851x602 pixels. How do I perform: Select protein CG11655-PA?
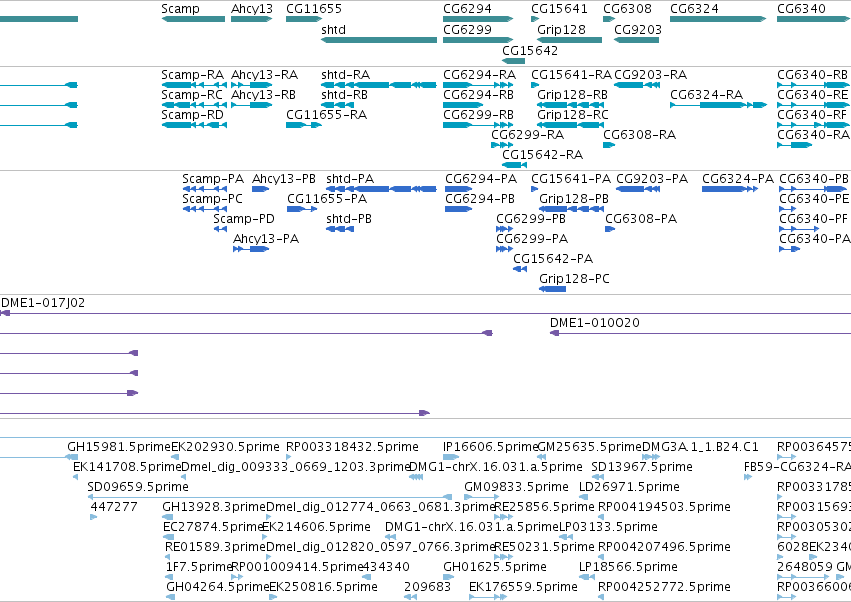pos(327,199)
